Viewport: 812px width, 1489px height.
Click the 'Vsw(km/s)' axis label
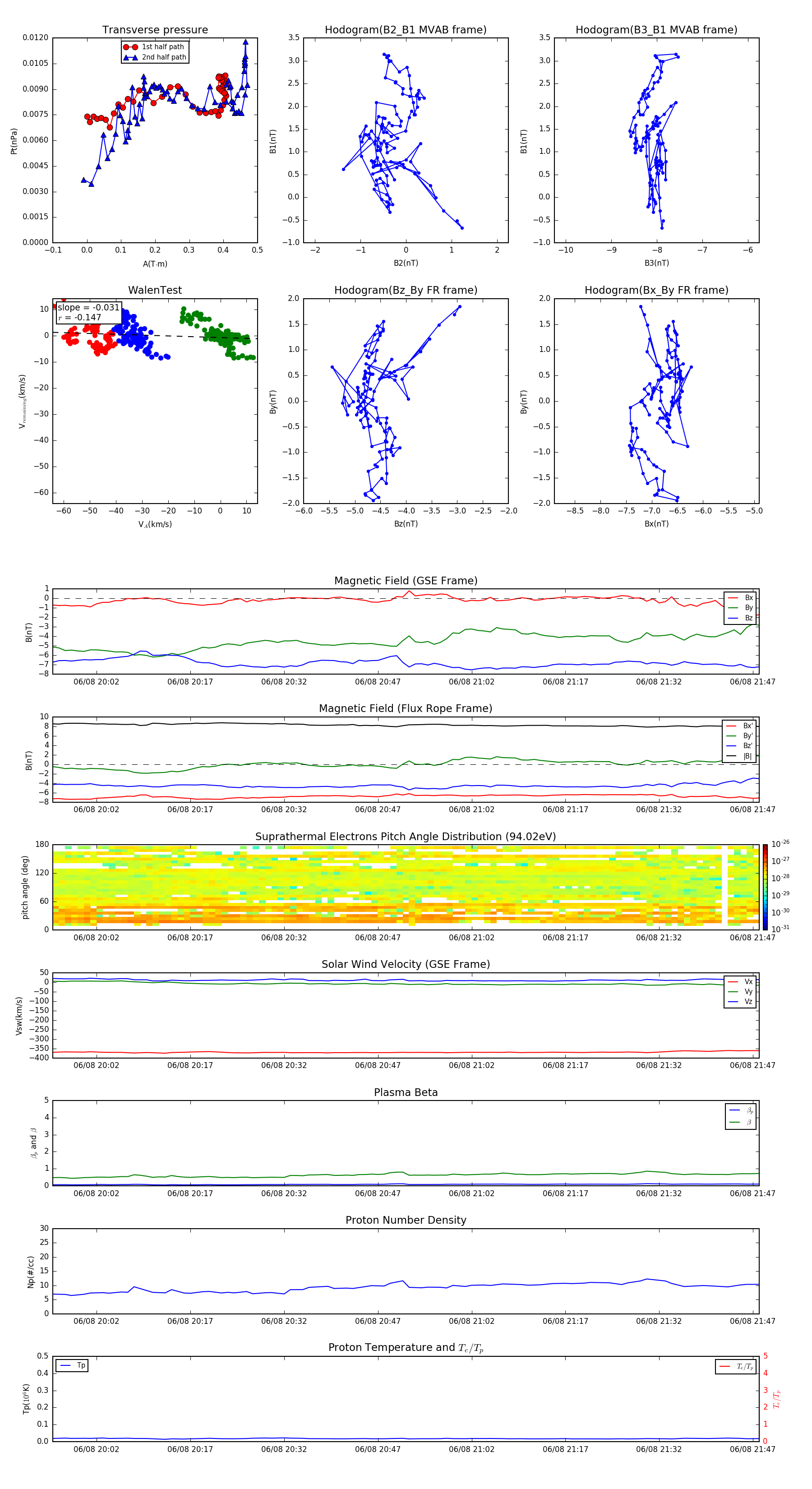pos(19,1016)
